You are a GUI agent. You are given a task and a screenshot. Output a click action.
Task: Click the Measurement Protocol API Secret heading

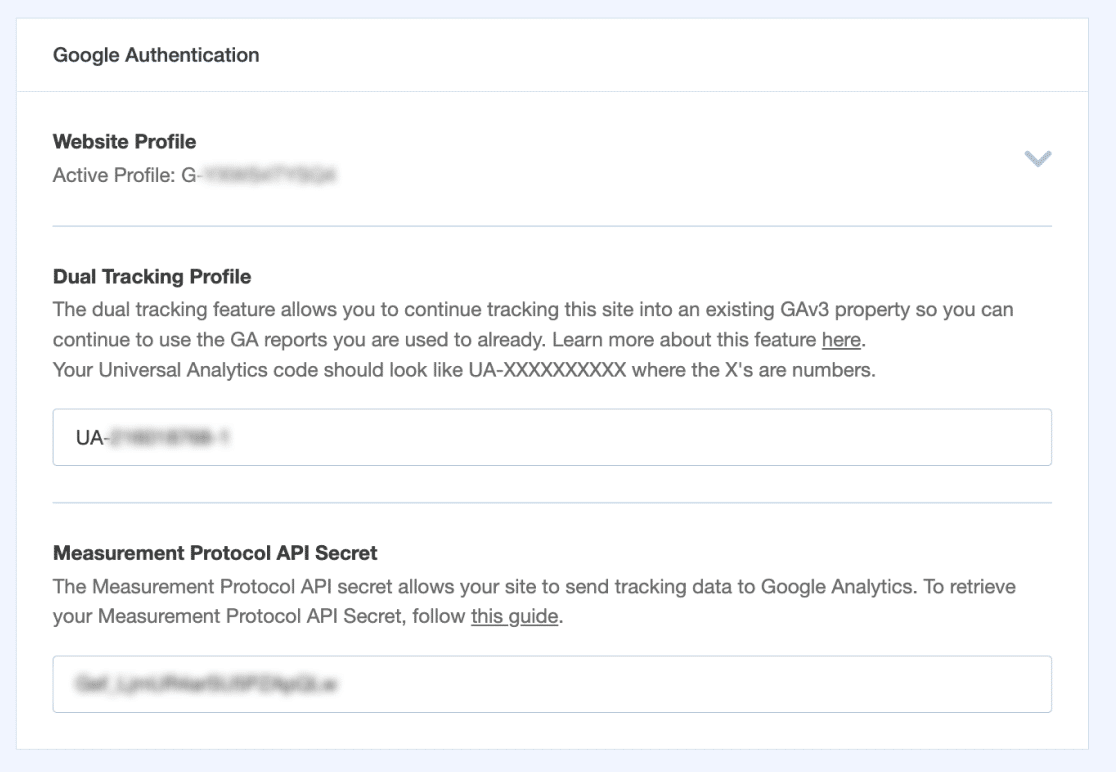pos(215,553)
